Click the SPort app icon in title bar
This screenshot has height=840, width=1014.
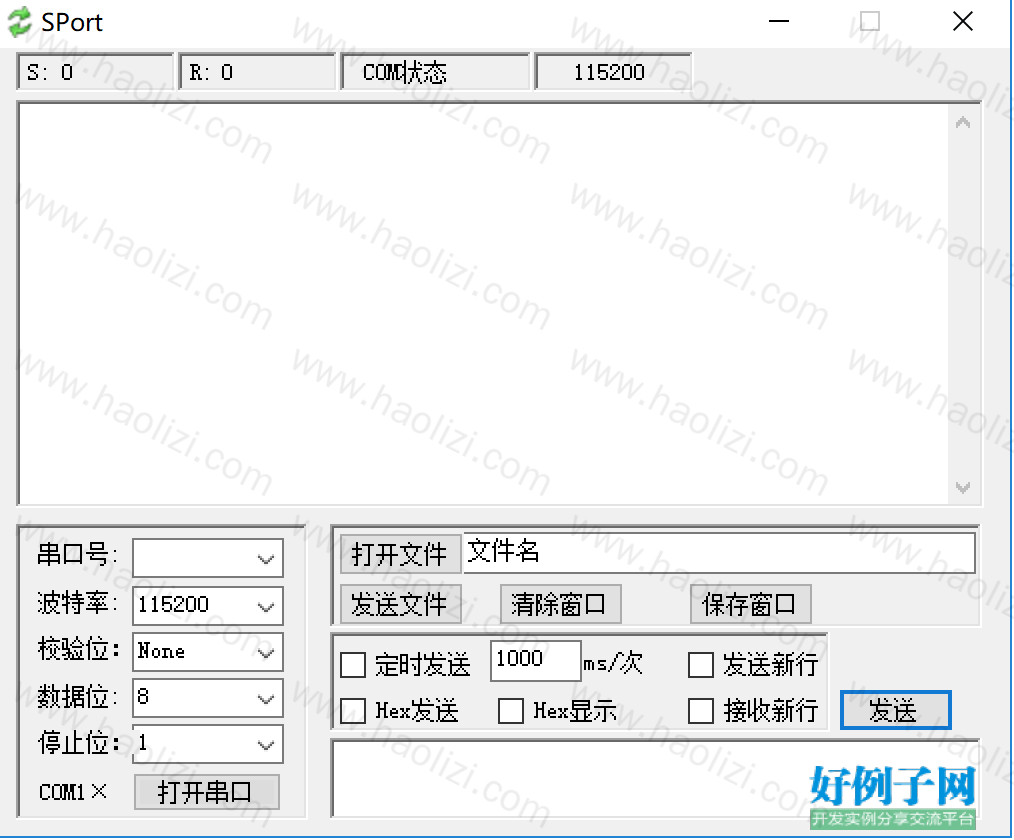tap(19, 22)
